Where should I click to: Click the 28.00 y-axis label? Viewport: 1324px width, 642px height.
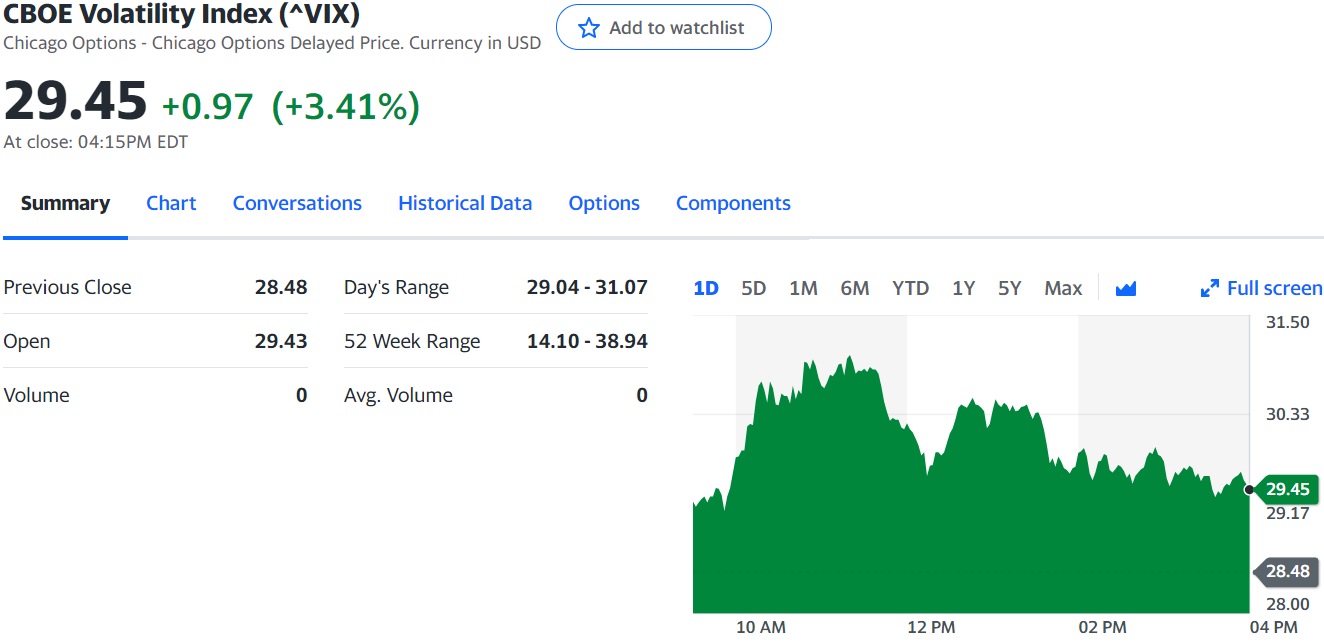click(x=1288, y=604)
